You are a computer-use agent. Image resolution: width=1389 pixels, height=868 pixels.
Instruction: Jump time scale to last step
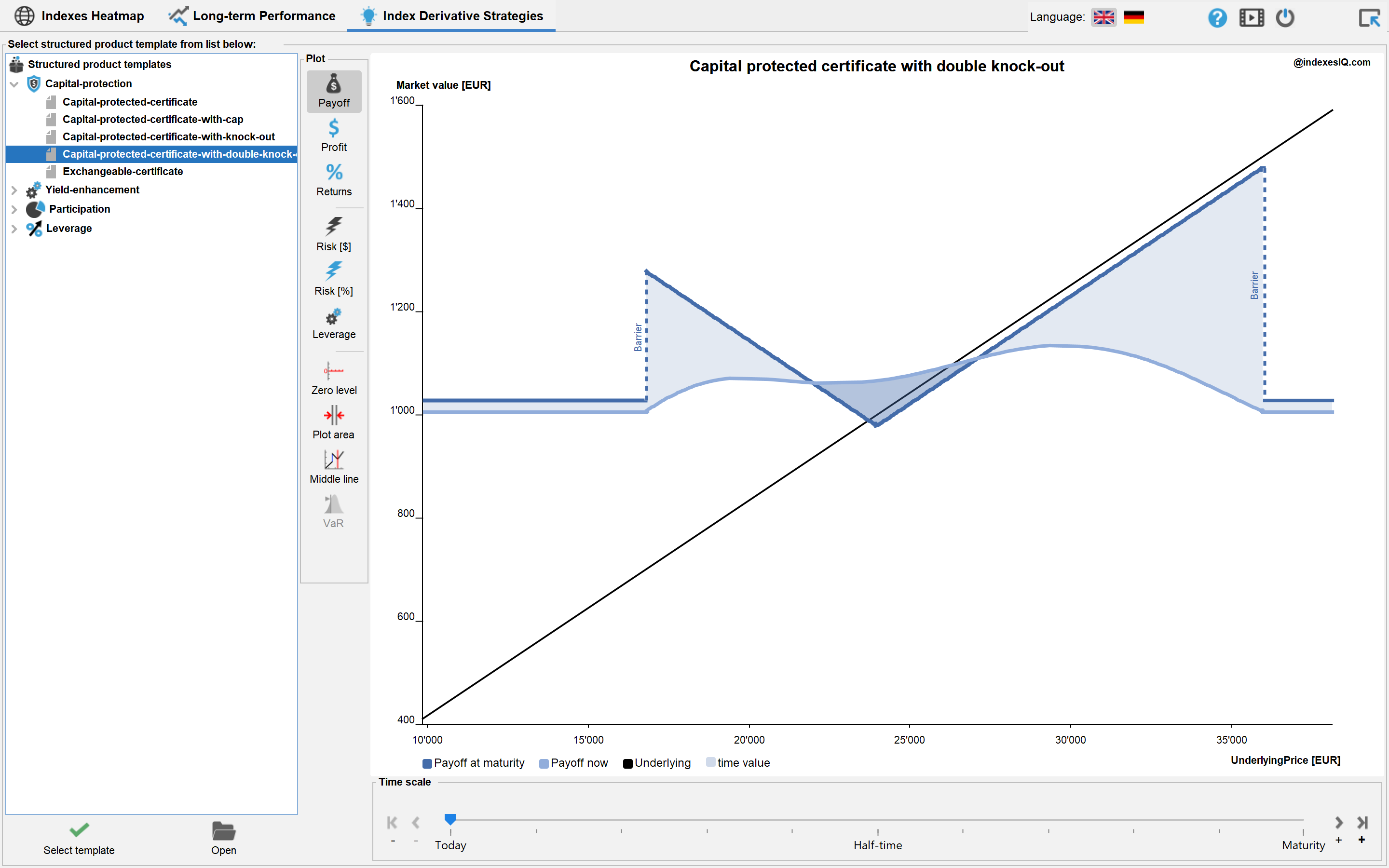(1362, 822)
